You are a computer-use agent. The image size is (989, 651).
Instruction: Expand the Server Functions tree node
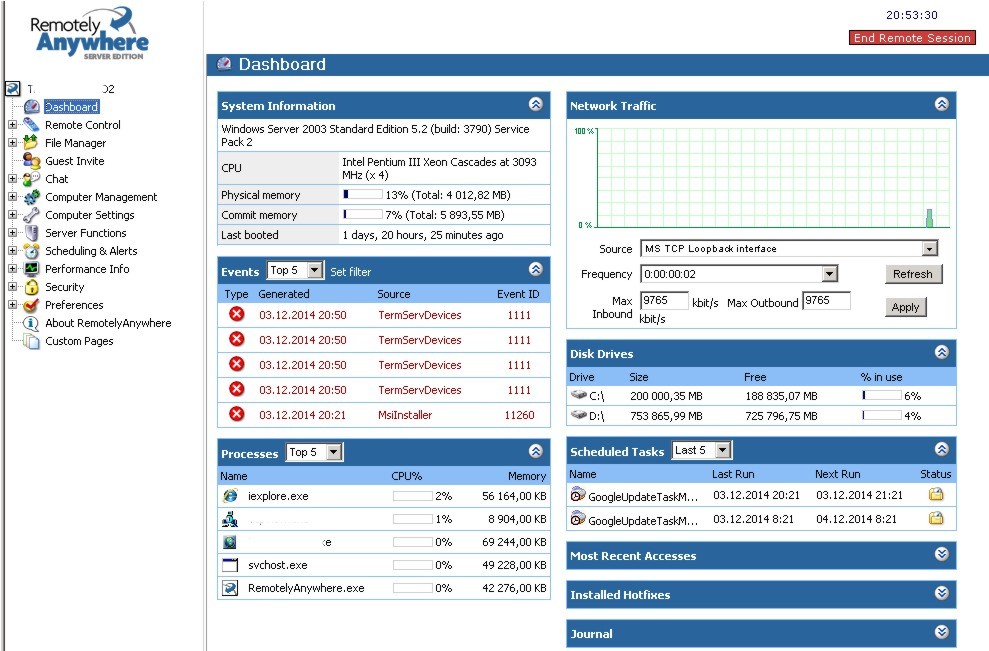pyautogui.click(x=12, y=233)
